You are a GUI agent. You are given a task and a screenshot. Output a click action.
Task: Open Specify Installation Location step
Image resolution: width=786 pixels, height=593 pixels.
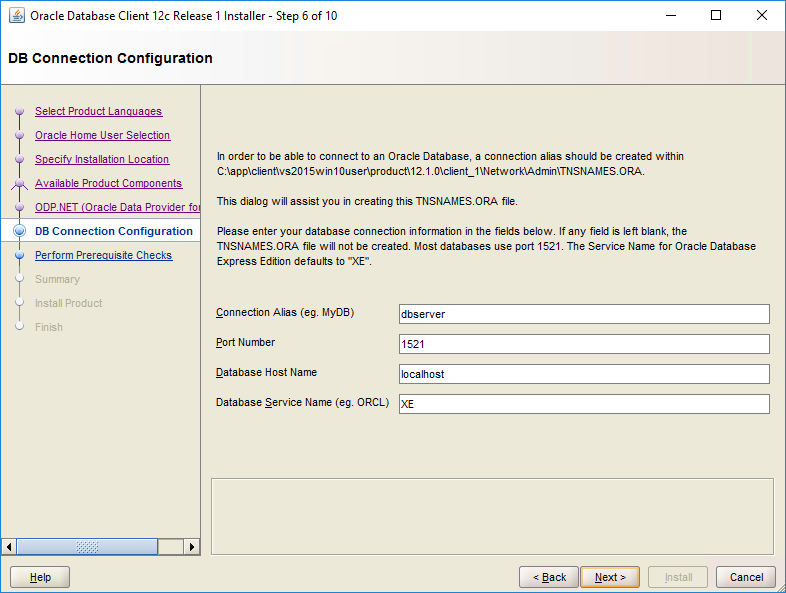point(102,159)
